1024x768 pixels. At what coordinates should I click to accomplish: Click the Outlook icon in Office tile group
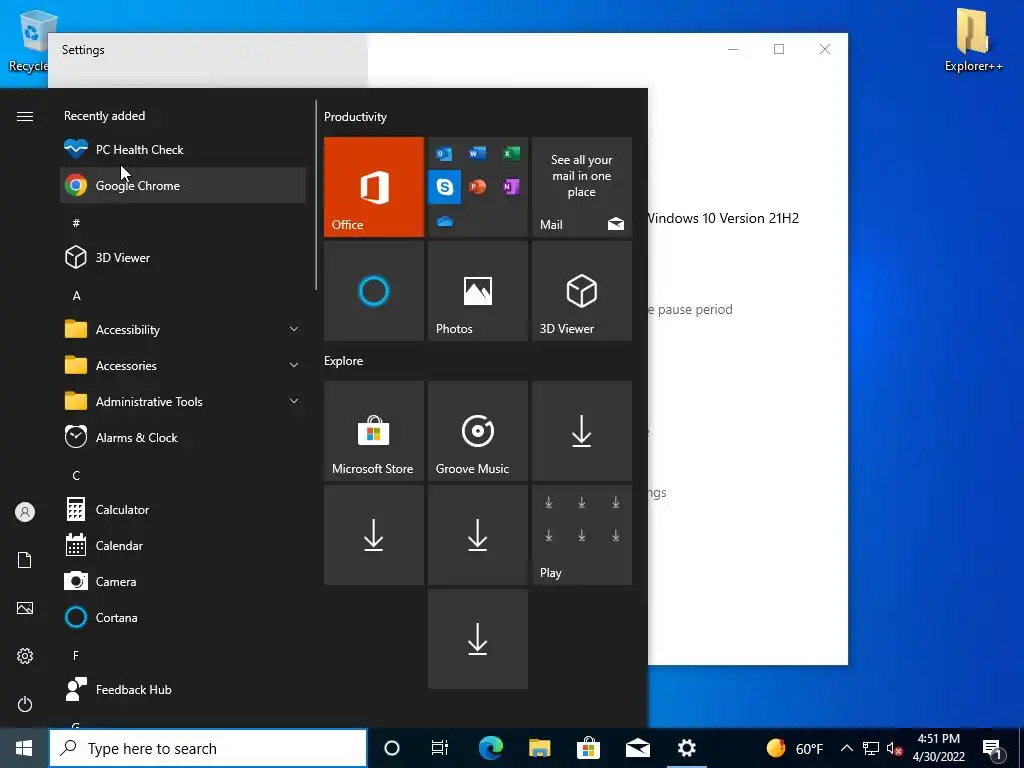tap(445, 153)
